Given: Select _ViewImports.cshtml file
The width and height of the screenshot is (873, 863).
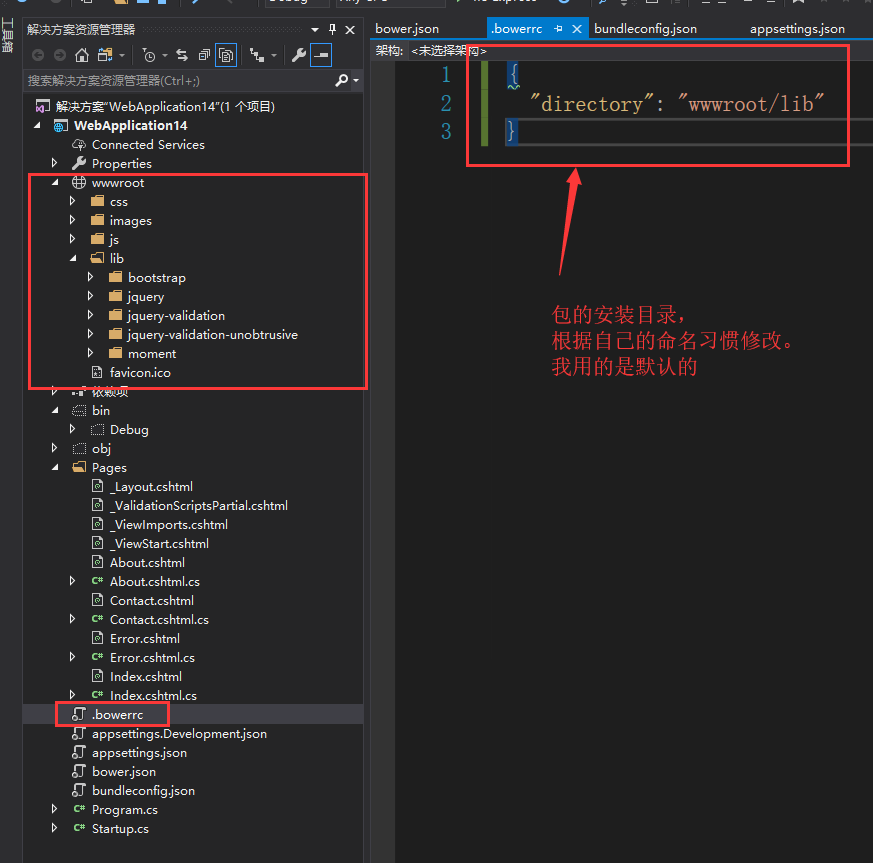Looking at the screenshot, I should 169,525.
